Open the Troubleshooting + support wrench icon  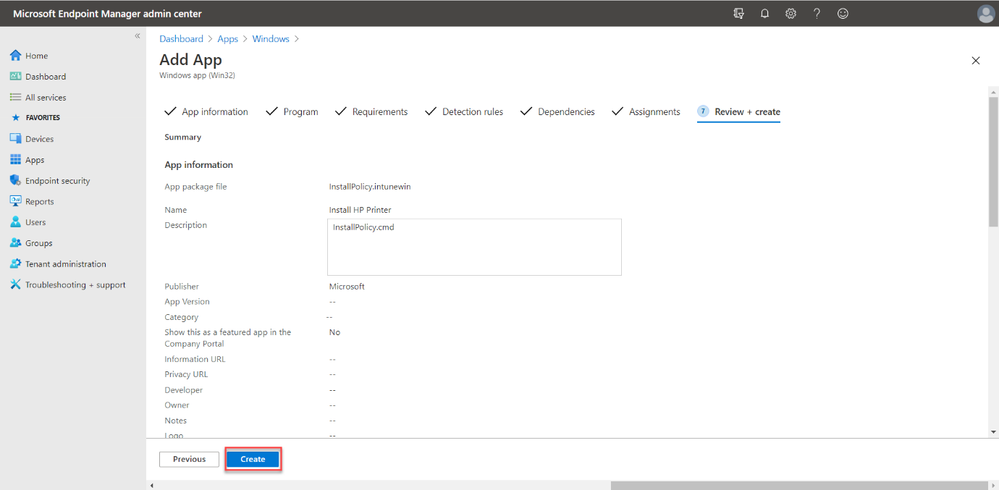point(16,285)
